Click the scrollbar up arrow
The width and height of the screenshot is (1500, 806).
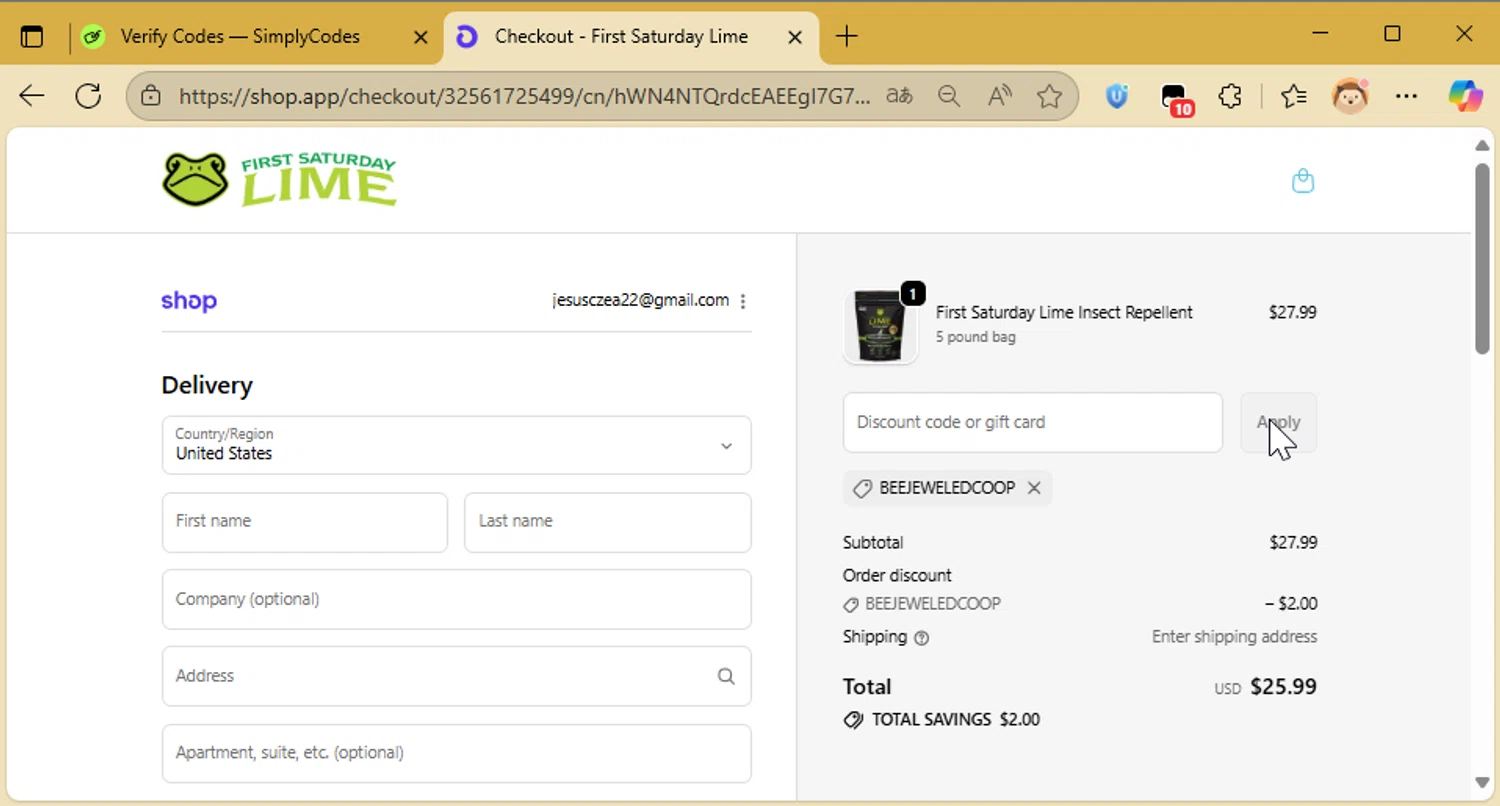coord(1482,146)
